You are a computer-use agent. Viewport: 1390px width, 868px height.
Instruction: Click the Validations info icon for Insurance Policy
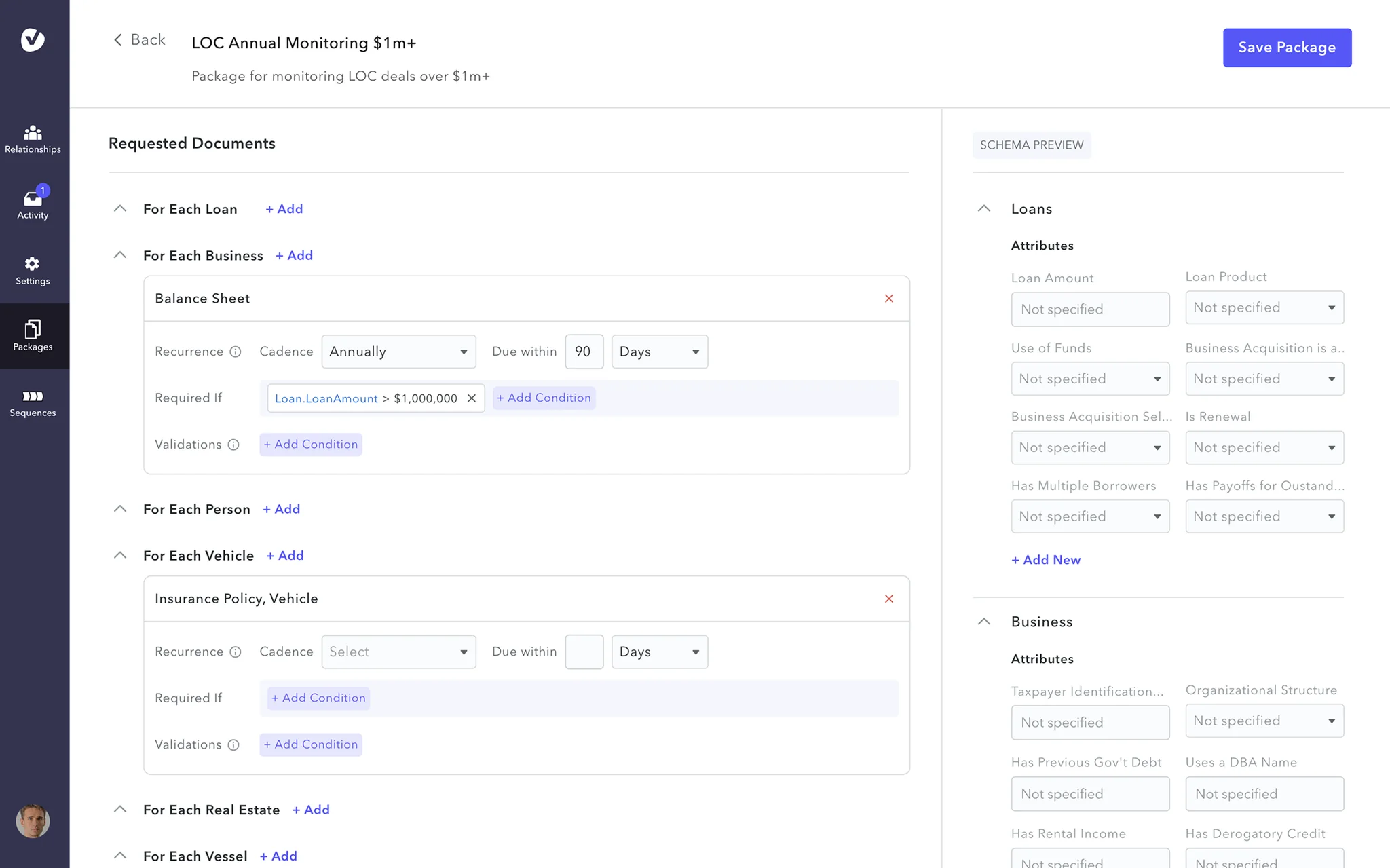[x=233, y=744]
